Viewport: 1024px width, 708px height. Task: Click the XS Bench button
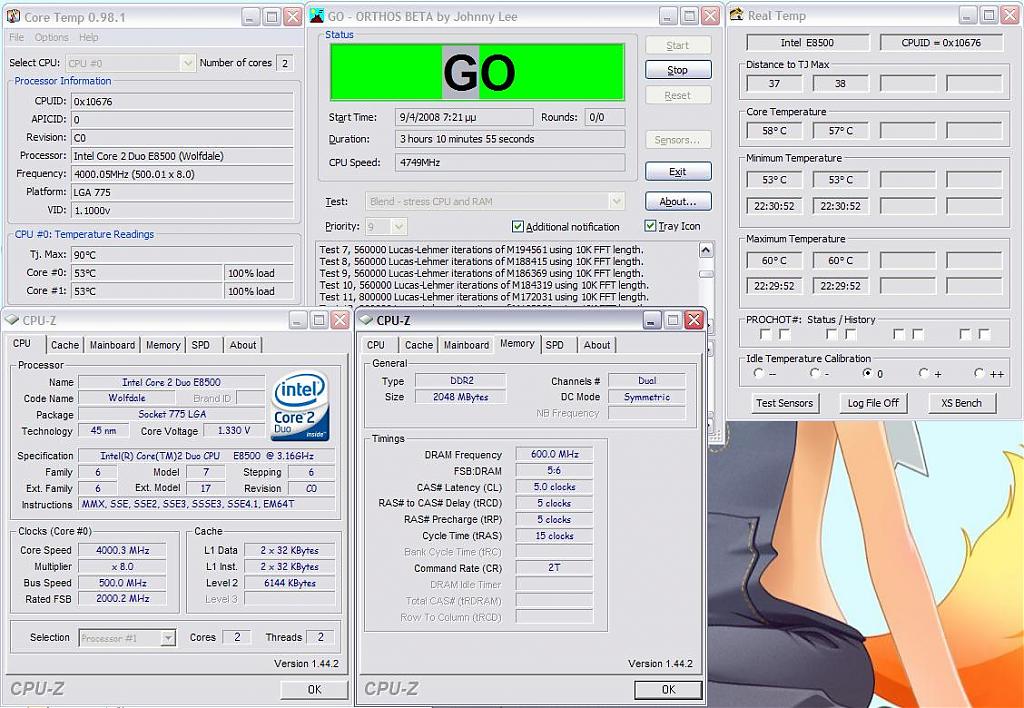[961, 403]
